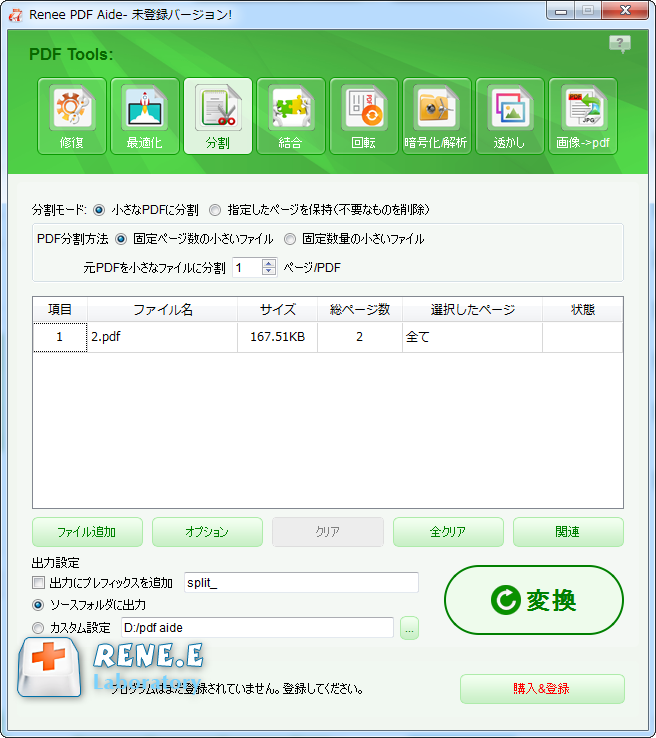Select カスタム設定 output option

tap(38, 628)
